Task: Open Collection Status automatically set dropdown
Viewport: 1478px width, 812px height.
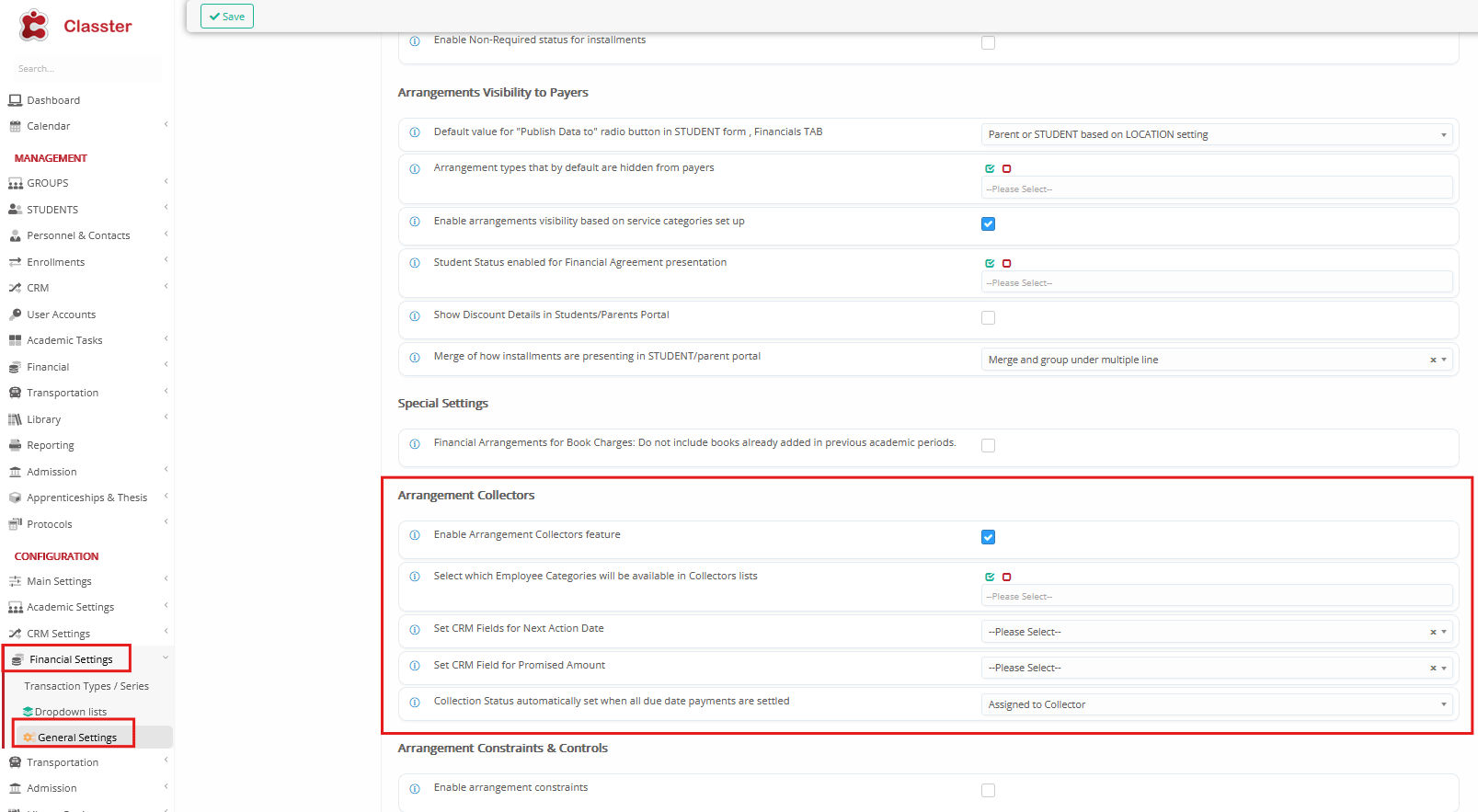Action: 1216,704
